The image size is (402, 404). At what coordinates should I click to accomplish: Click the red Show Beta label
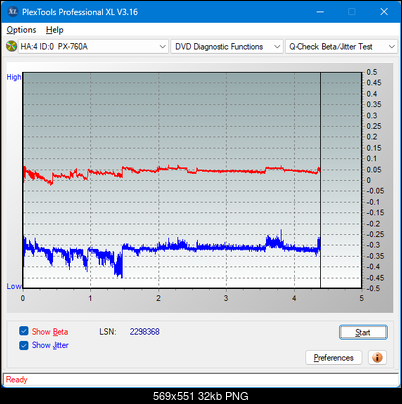(x=50, y=332)
